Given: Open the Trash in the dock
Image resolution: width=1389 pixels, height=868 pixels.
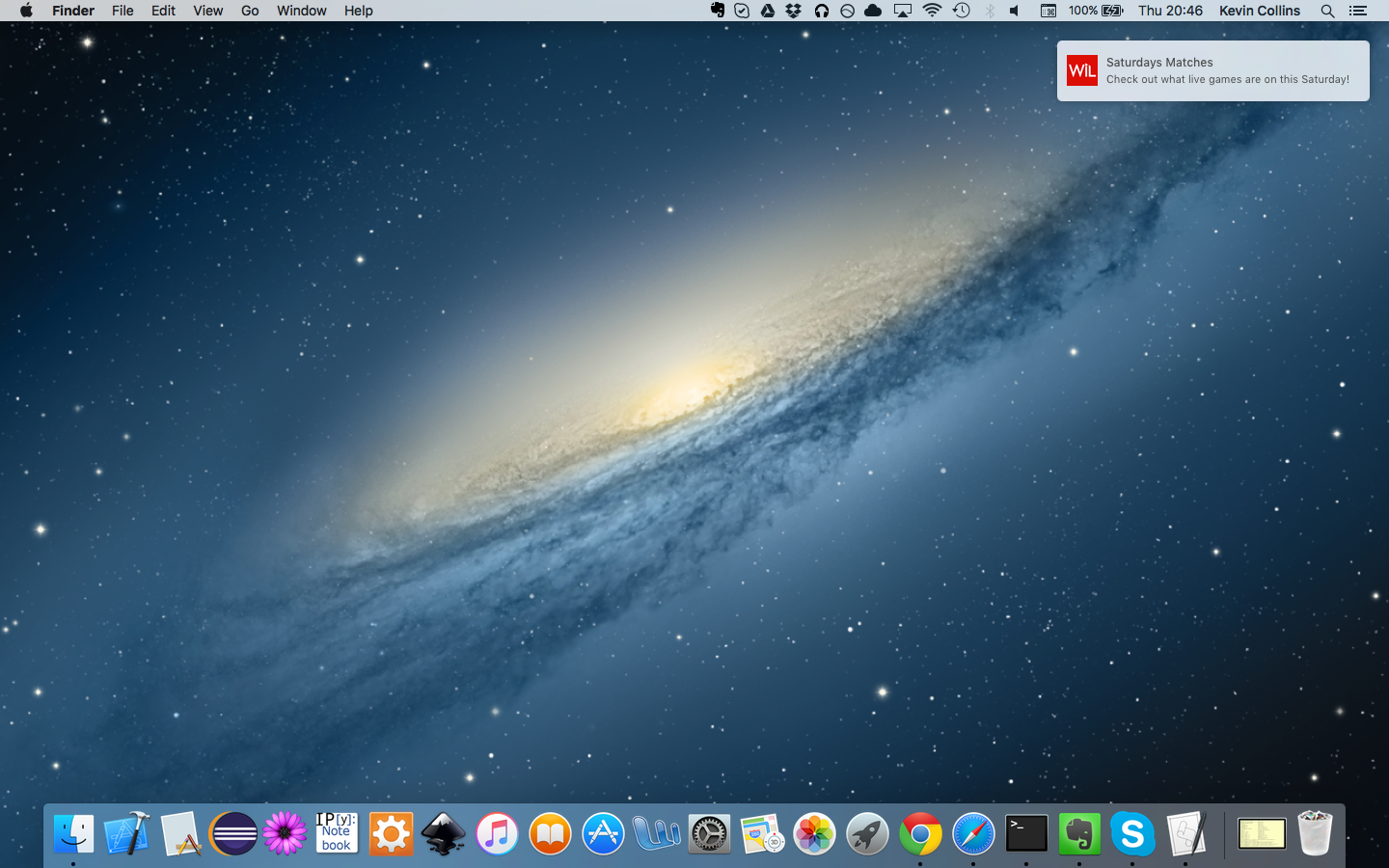Looking at the screenshot, I should pyautogui.click(x=1315, y=833).
